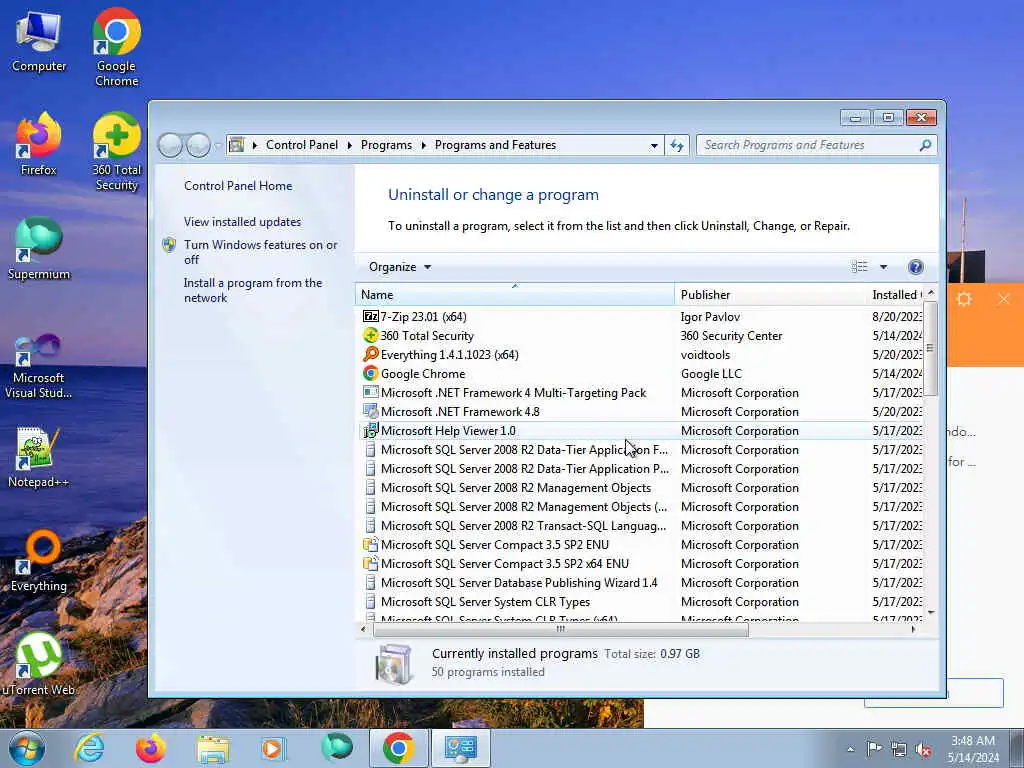Viewport: 1024px width, 768px height.
Task: Click the Google Chrome icon in the program list
Action: 370,374
